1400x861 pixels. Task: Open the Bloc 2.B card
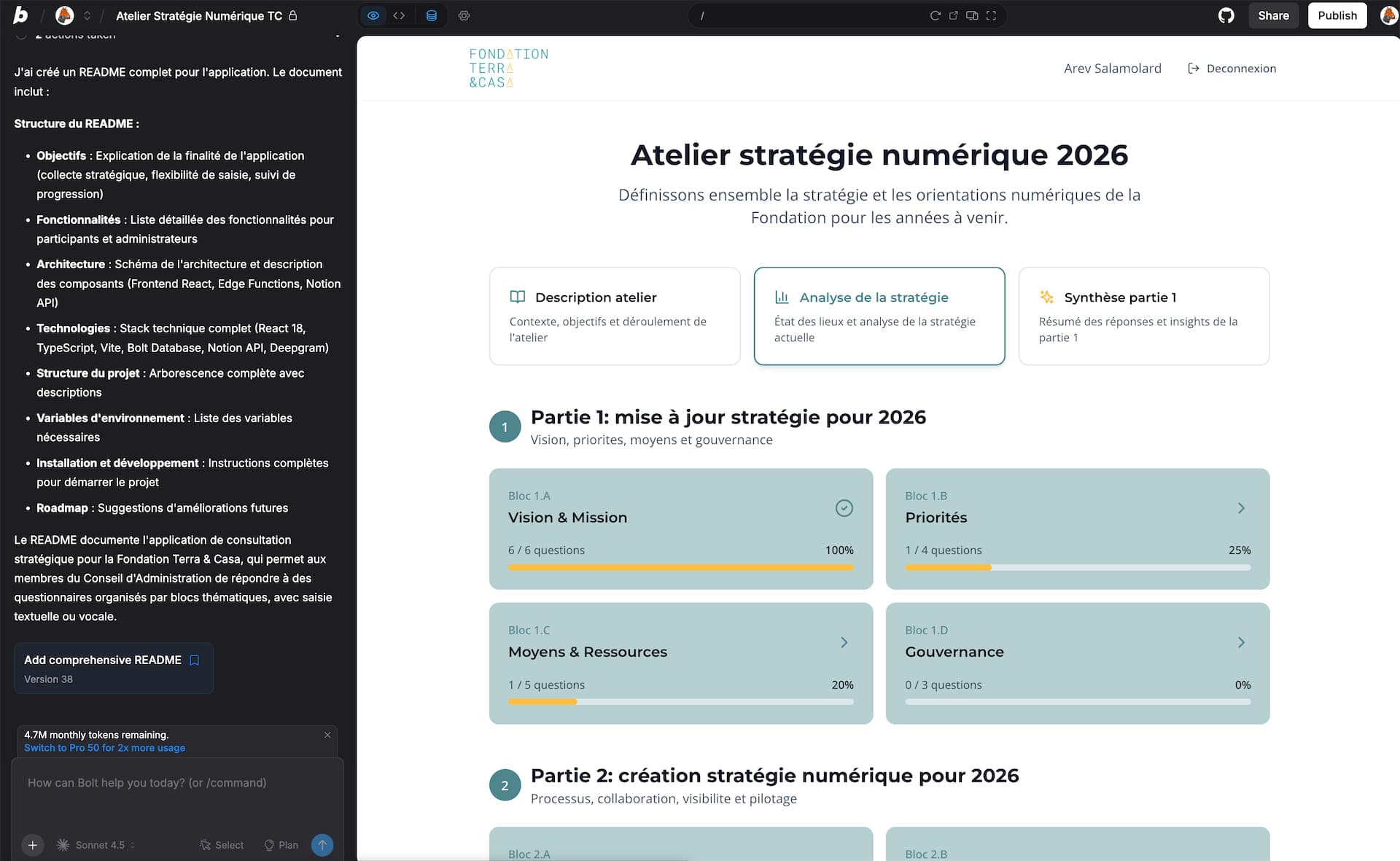(x=1078, y=844)
